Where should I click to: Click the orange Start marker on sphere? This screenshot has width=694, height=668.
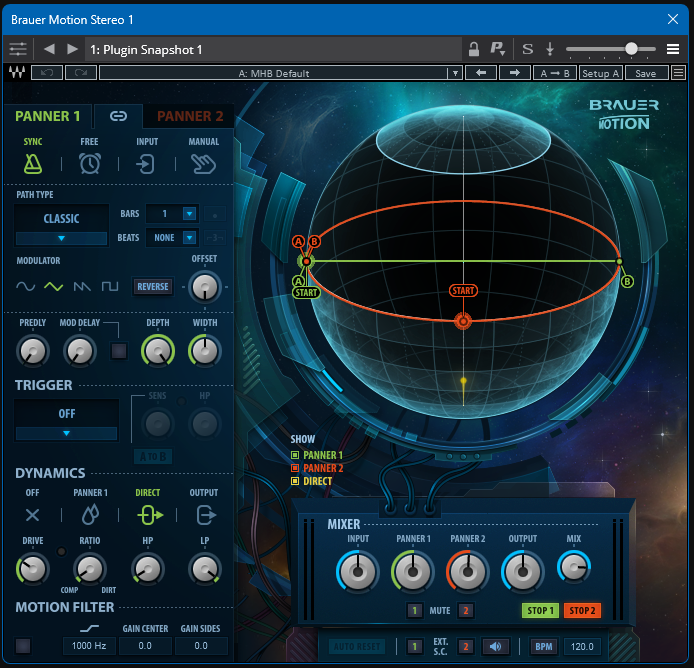pyautogui.click(x=463, y=291)
